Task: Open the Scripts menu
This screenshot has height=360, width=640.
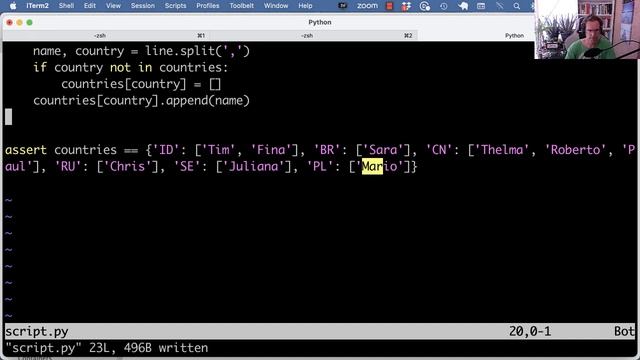Action: pyautogui.click(x=175, y=6)
